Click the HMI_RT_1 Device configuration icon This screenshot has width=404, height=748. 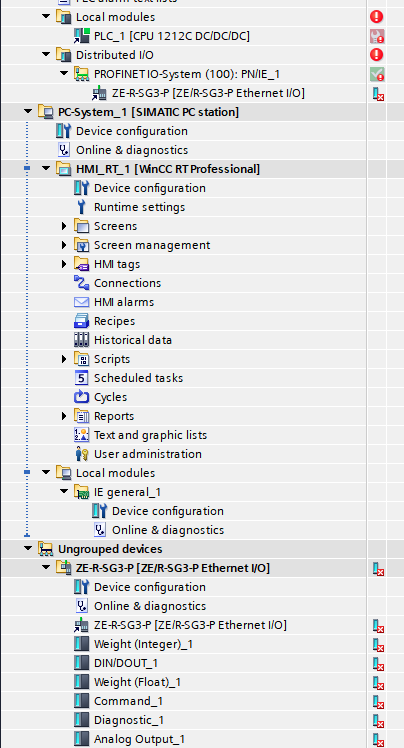[82, 188]
